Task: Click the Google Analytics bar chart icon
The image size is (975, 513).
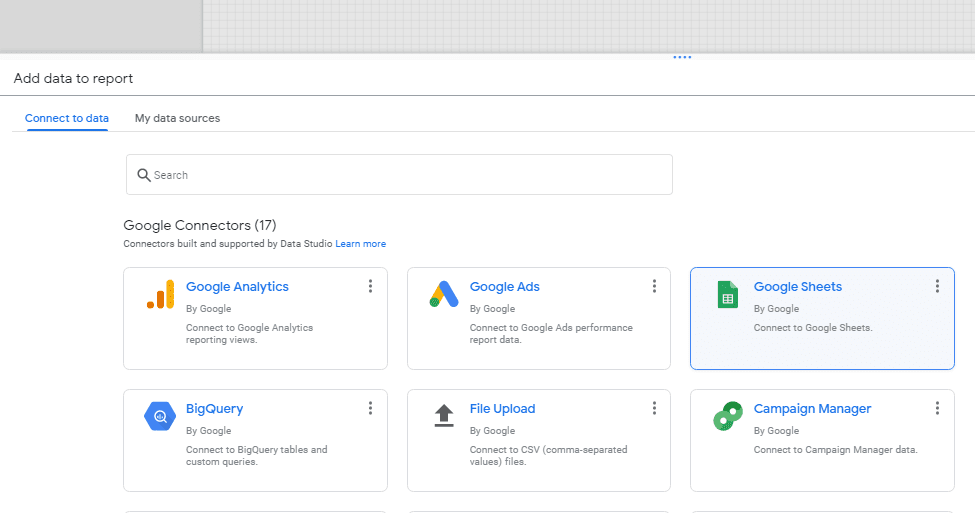Action: click(x=160, y=294)
